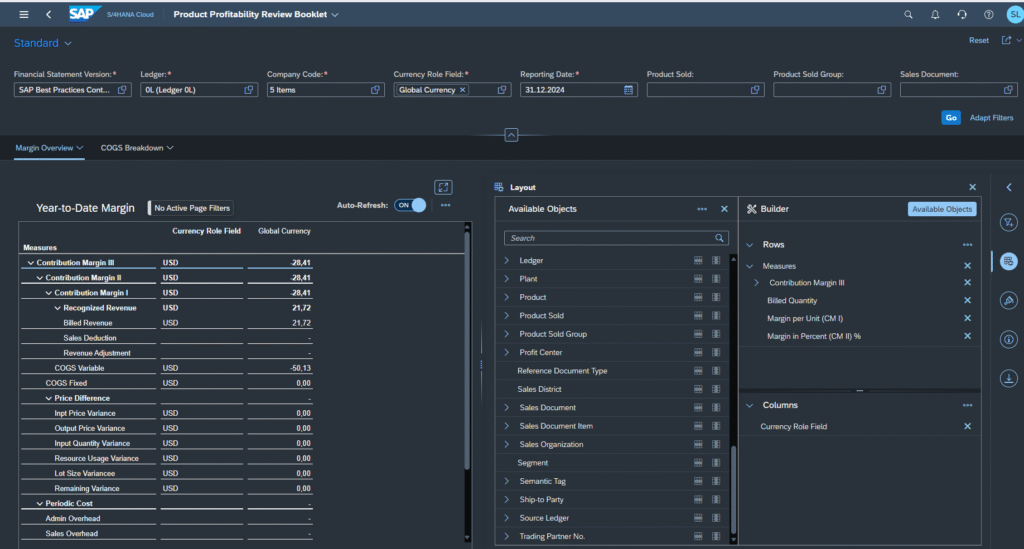Viewport: 1024px width, 549px height.
Task: Collapse the Price Difference row
Action: 48,398
